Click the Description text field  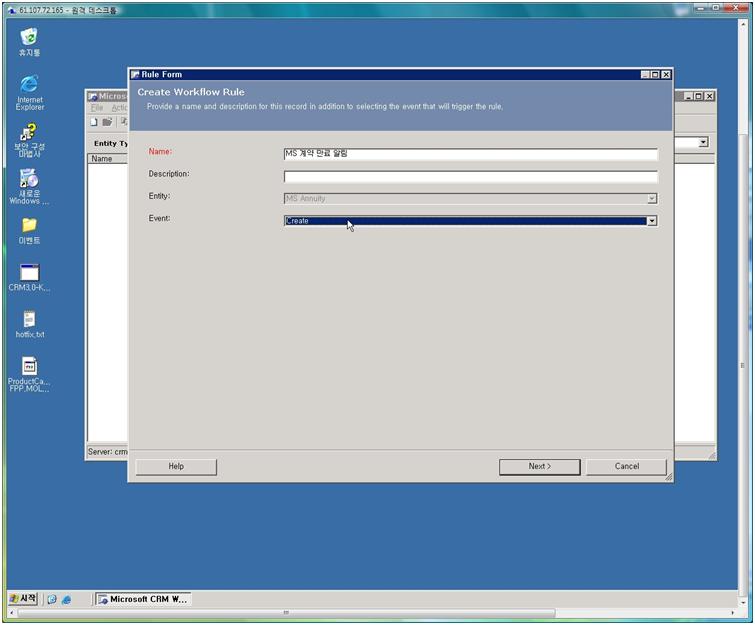tap(470, 176)
